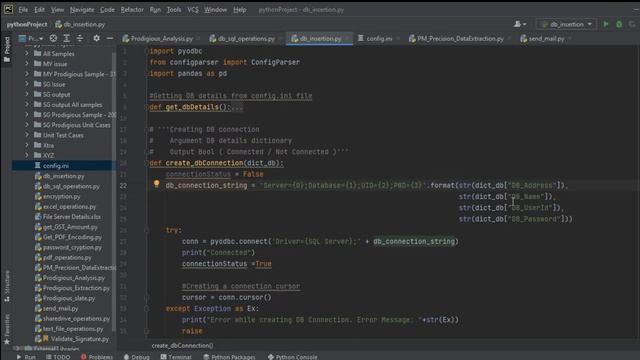Select encryption.py in project tree

click(x=61, y=196)
